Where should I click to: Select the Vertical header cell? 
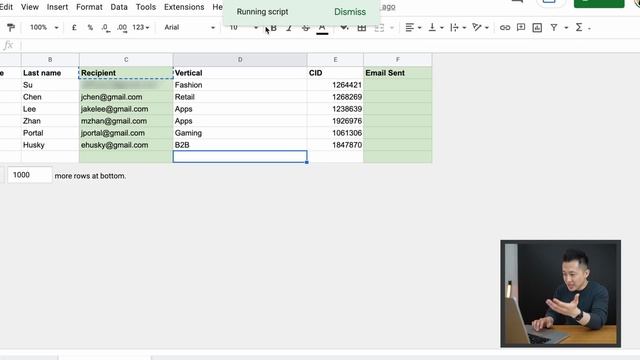click(240, 73)
